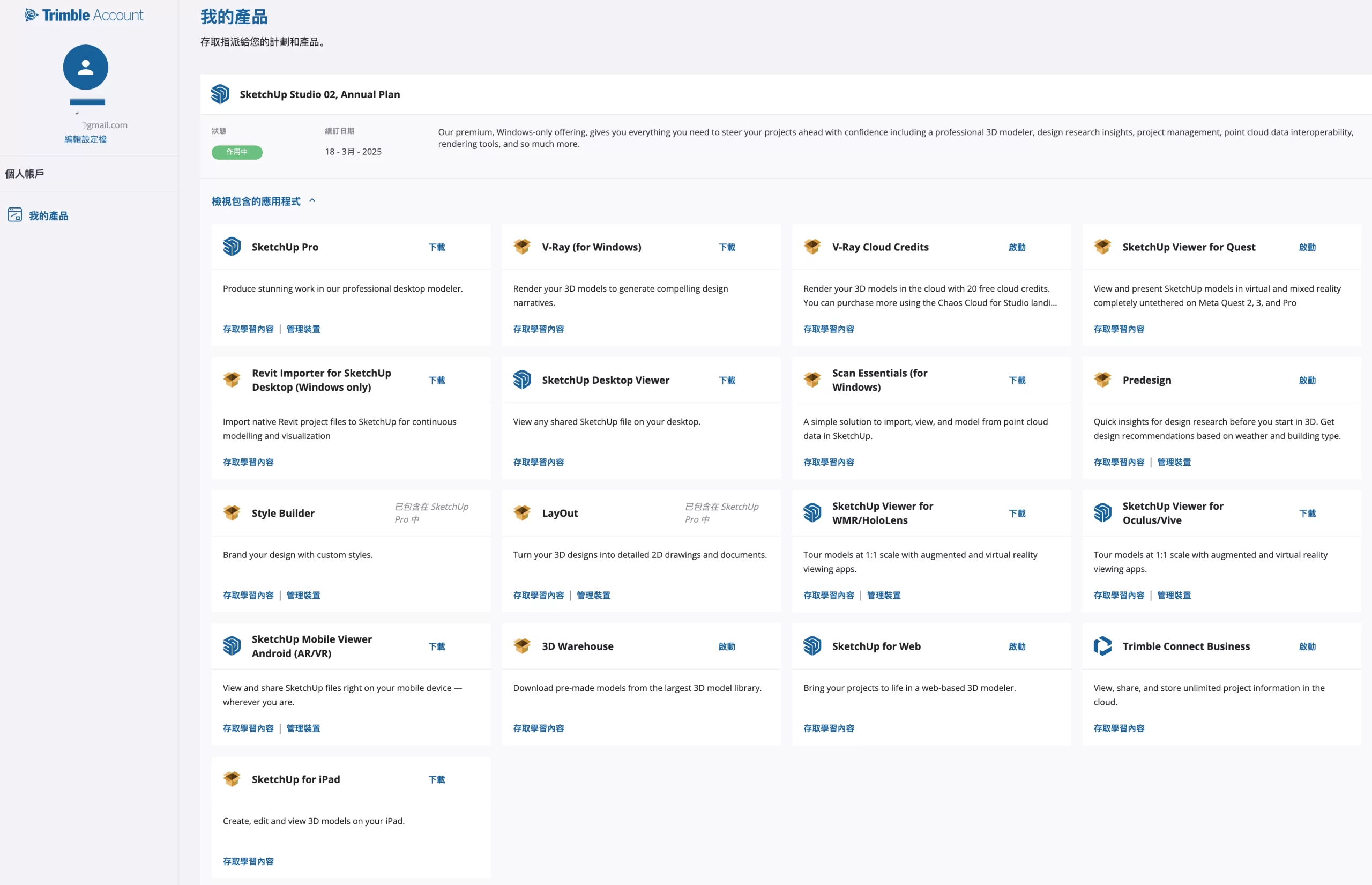Click the SketchUp Desktop Viewer icon
The image size is (1372, 885).
click(522, 380)
